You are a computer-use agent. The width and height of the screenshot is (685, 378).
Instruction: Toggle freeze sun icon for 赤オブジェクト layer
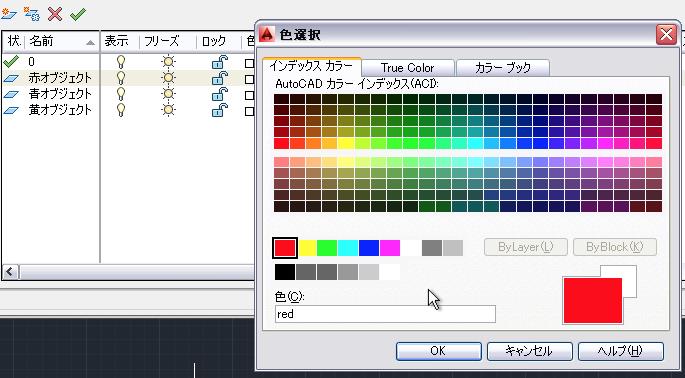point(168,79)
